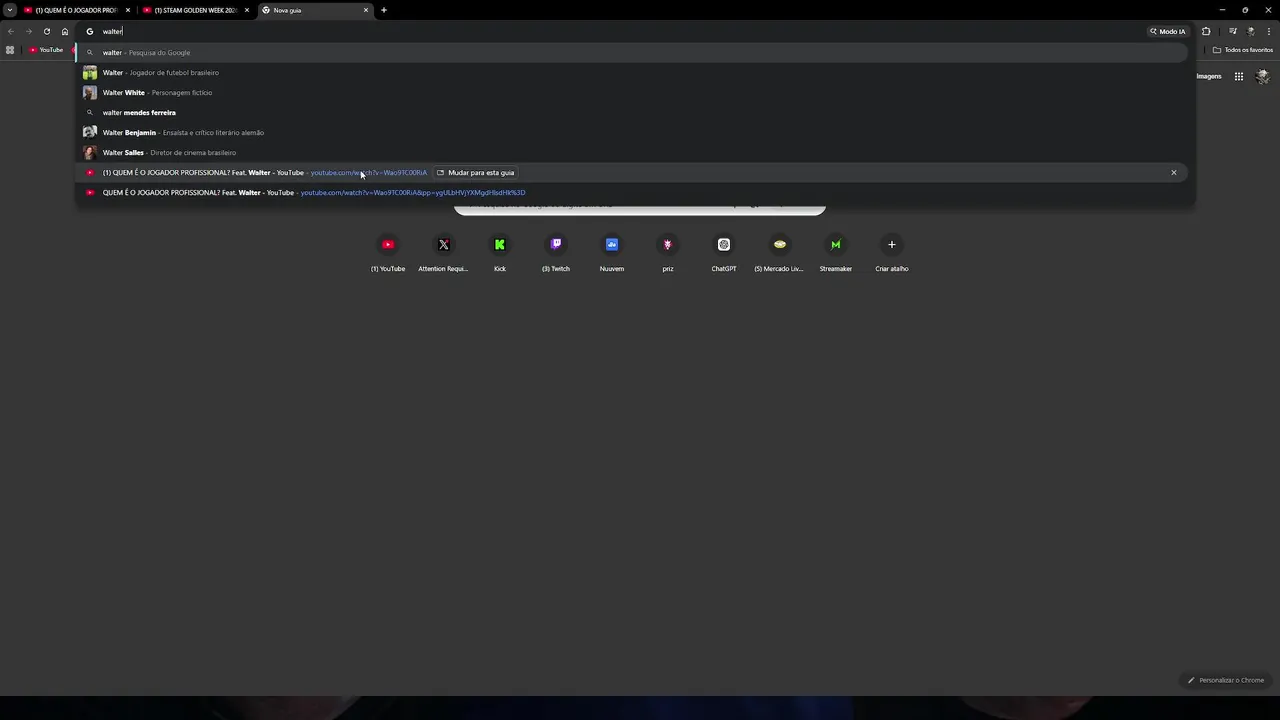Viewport: 1280px width, 720px height.
Task: Click Criar atalho add shortcut button
Action: 892,253
